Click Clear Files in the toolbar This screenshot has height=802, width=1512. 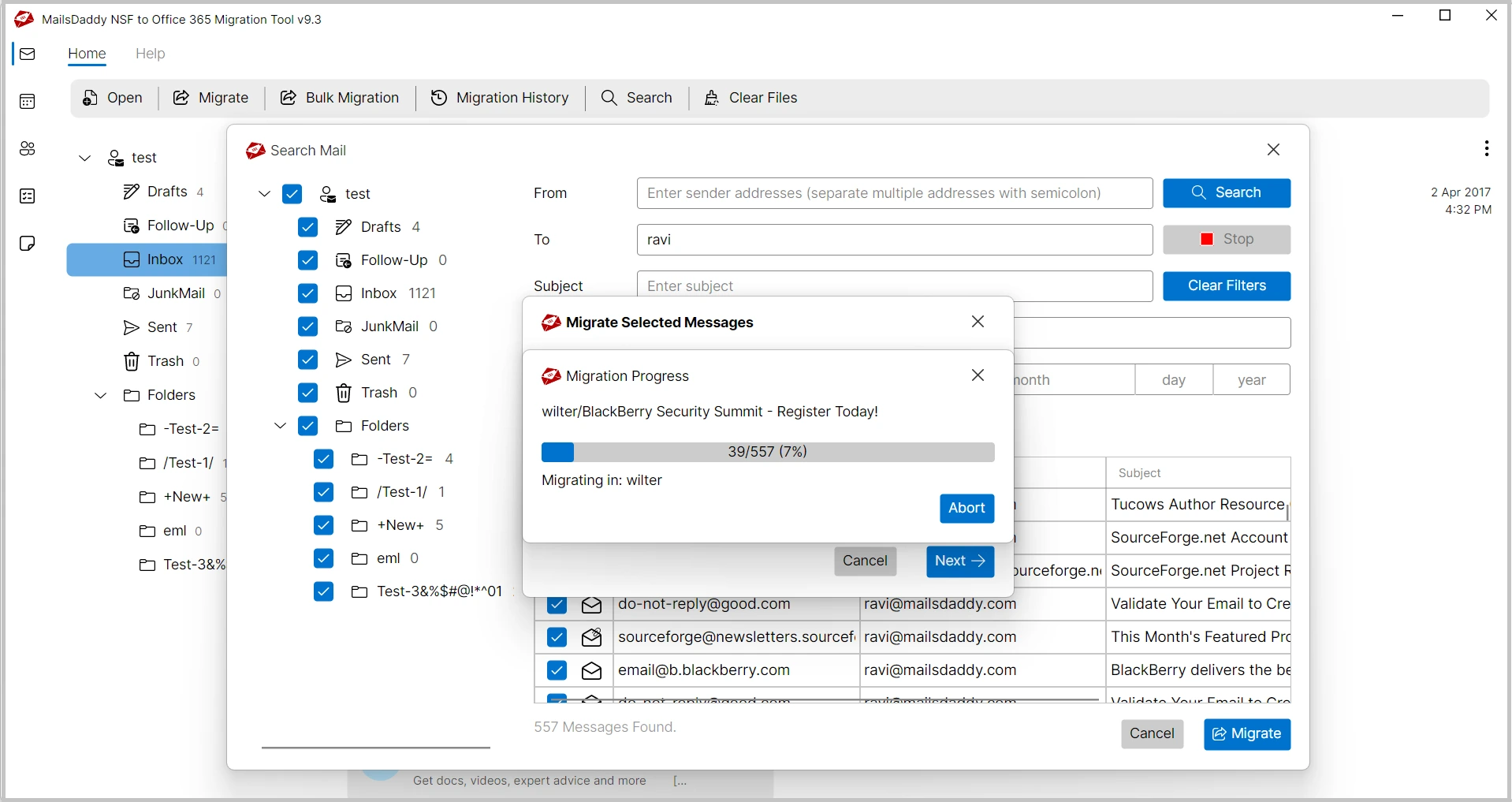(750, 98)
